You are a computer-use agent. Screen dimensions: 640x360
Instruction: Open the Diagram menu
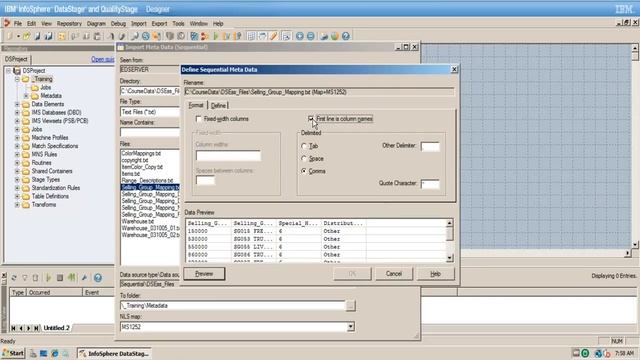96,24
